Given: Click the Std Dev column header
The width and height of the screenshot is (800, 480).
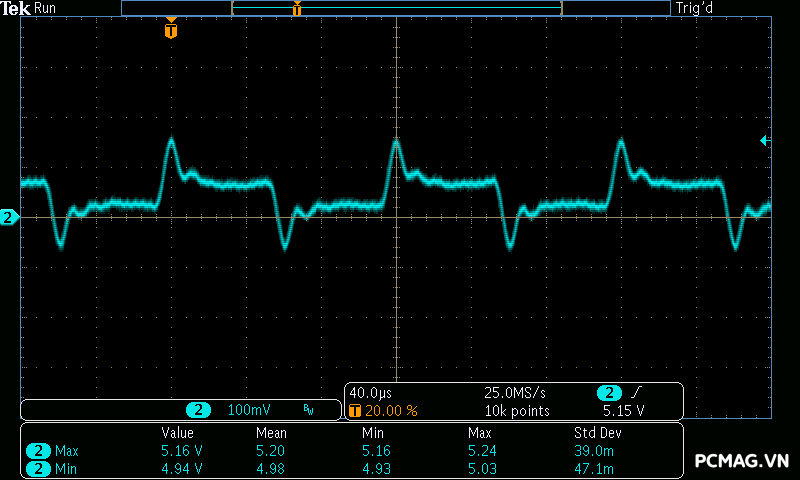Looking at the screenshot, I should tap(595, 433).
